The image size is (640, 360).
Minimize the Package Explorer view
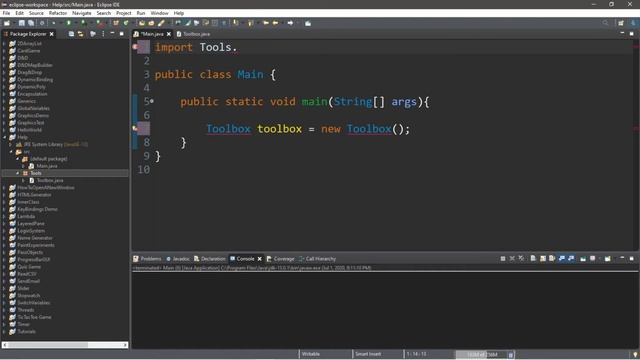point(112,34)
